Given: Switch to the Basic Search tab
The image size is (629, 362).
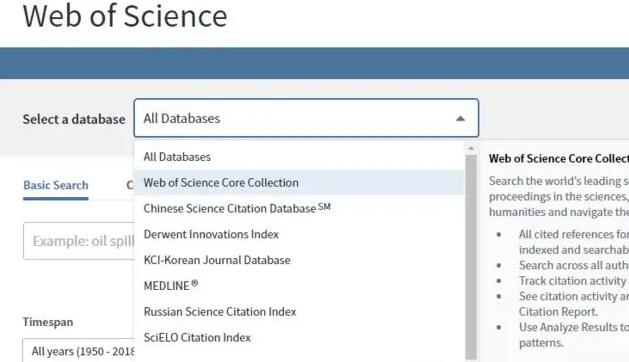Looking at the screenshot, I should point(56,185).
